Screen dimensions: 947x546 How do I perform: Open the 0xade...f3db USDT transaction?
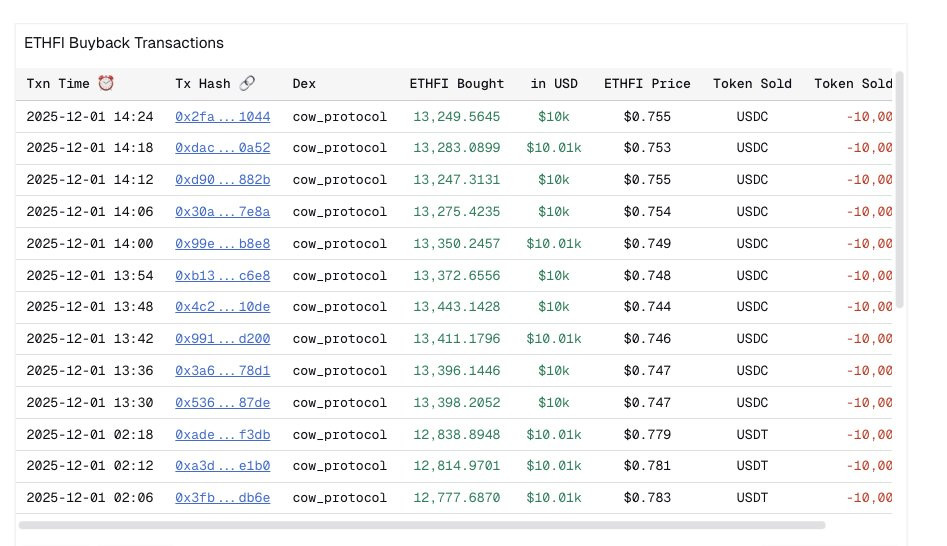point(222,434)
